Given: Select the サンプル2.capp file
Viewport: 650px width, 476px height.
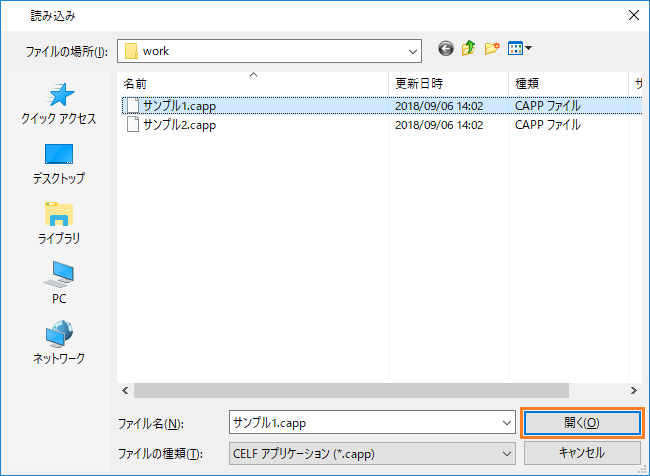Looking at the screenshot, I should click(x=179, y=126).
